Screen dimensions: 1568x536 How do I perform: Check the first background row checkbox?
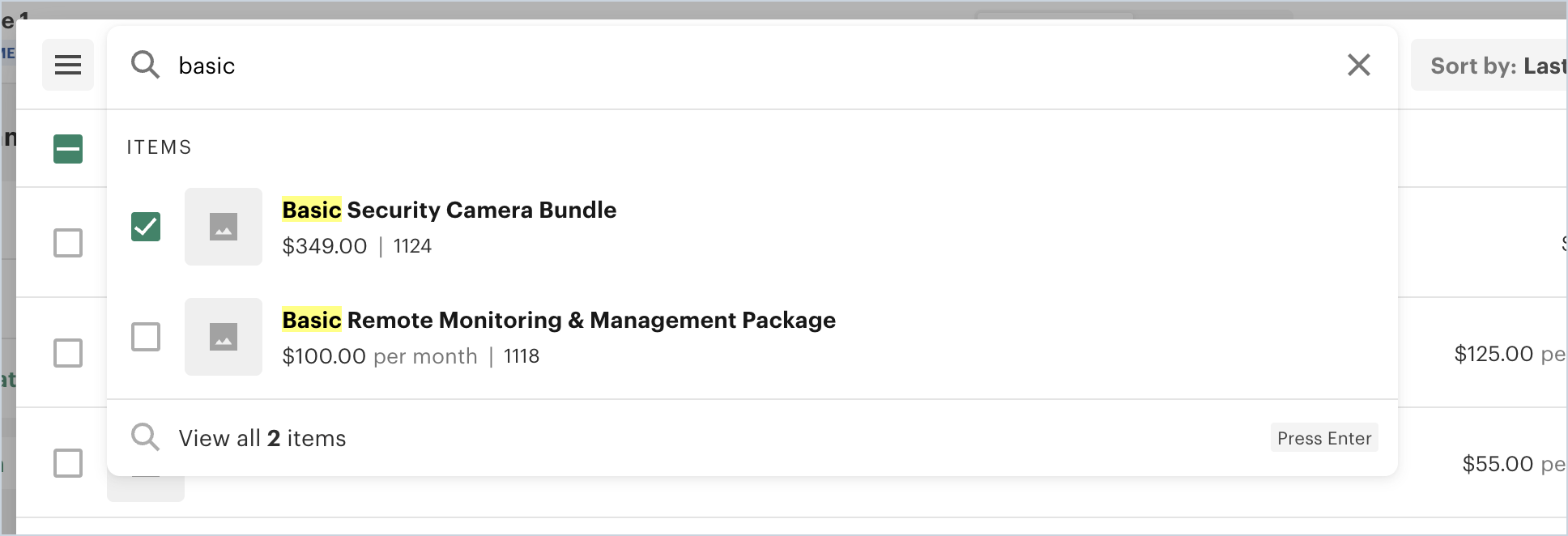pyautogui.click(x=68, y=243)
